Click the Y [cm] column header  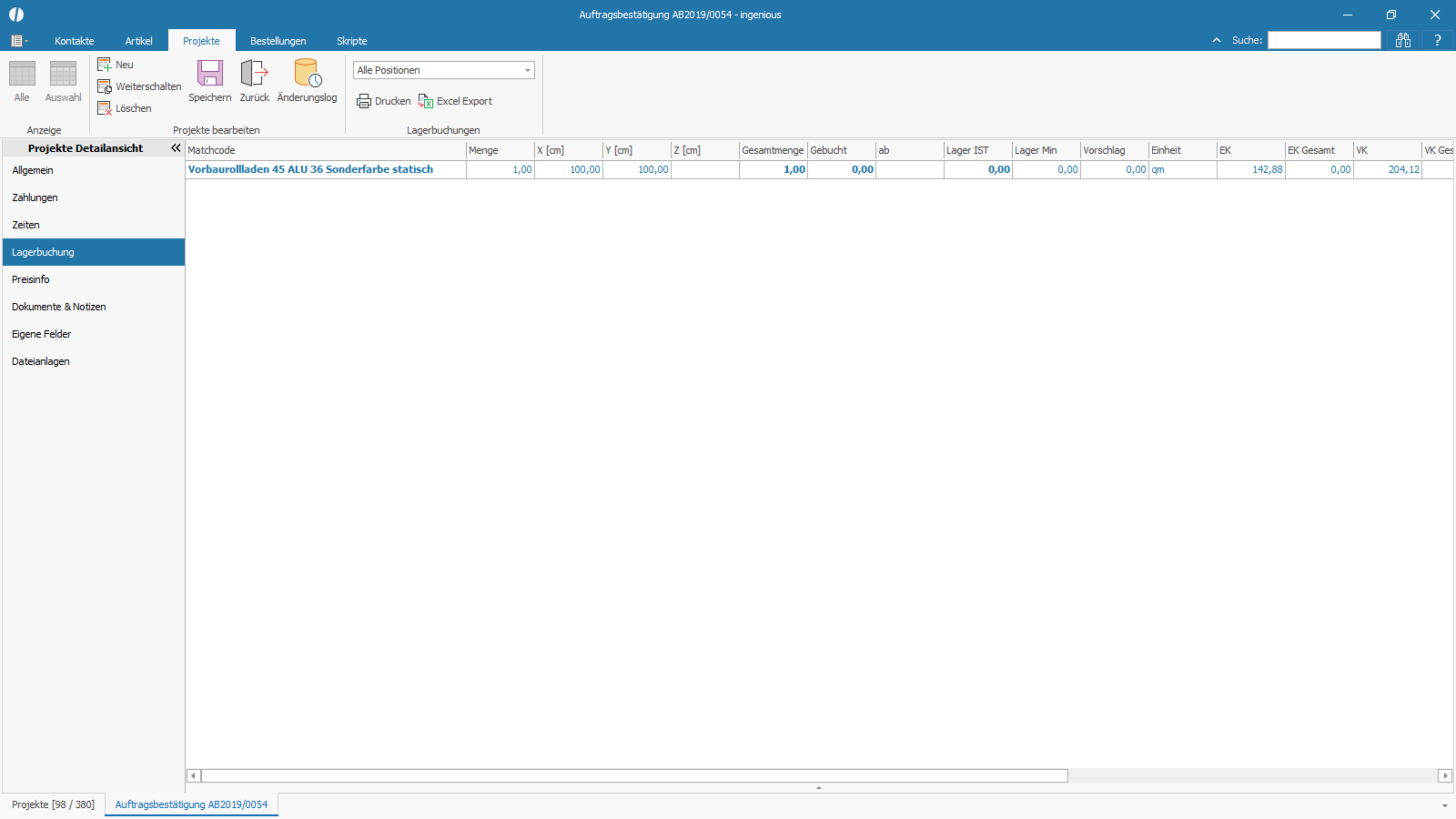(x=637, y=150)
